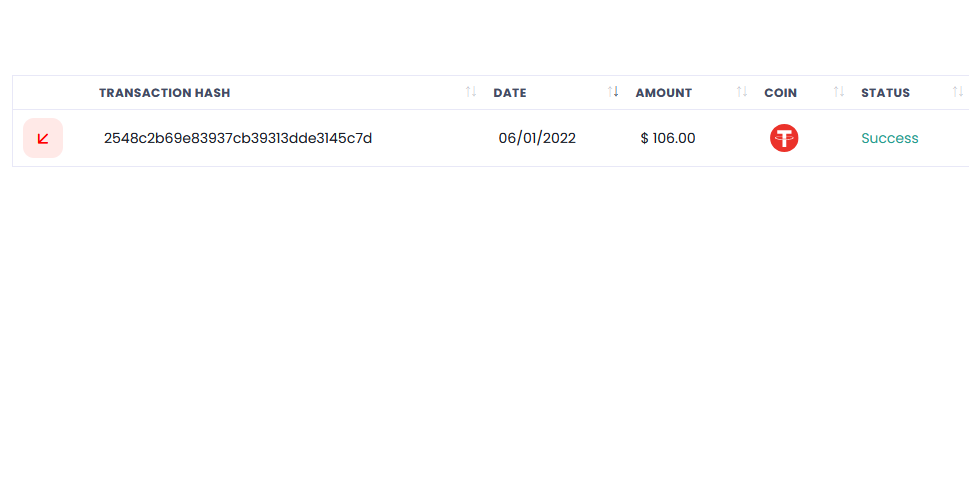Select the TRANSACTION HASH column header label
This screenshot has width=971, height=477.
coord(165,93)
